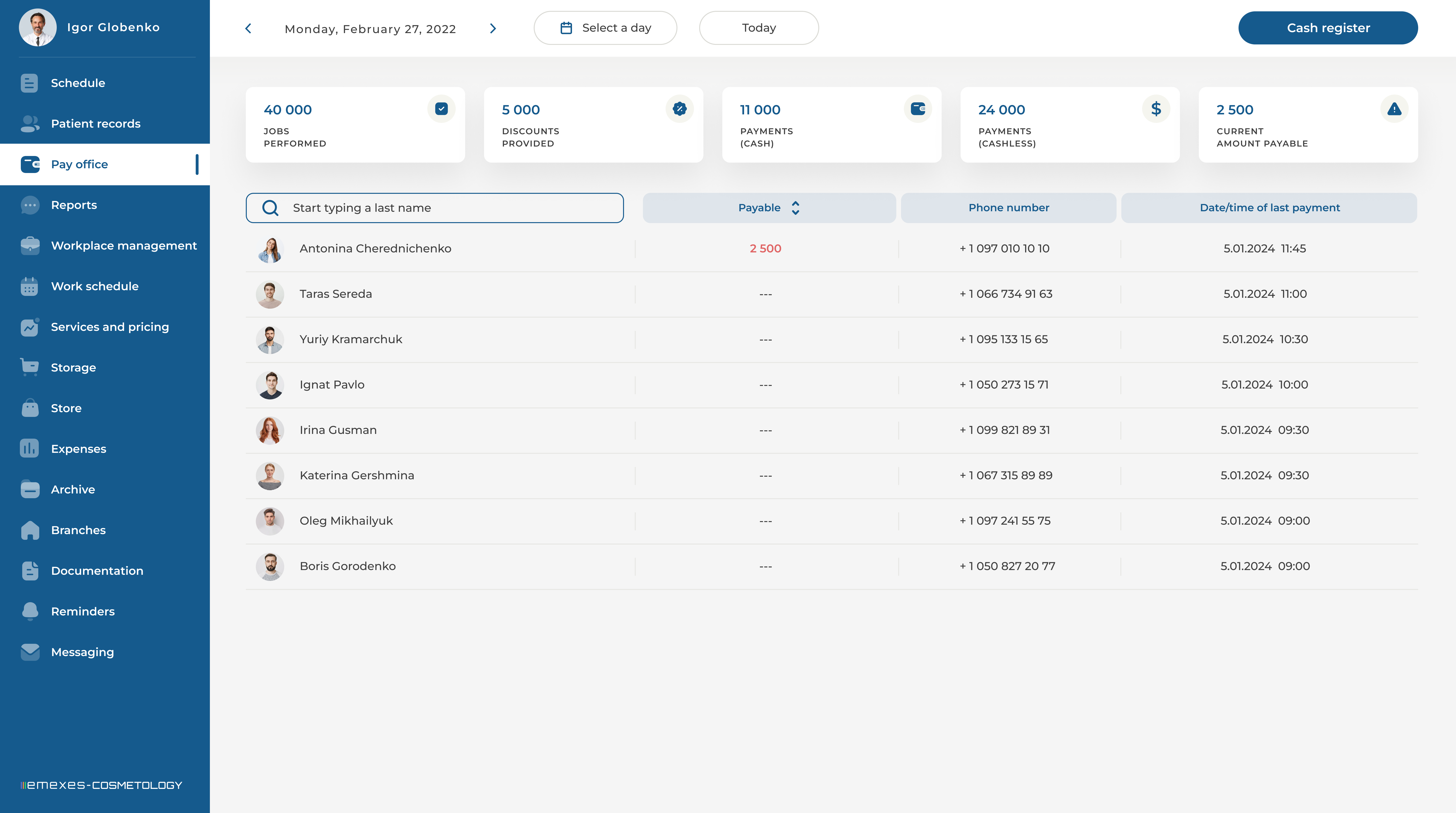This screenshot has width=1456, height=813.
Task: Click Antonina Cherednichenko's avatar thumbnail
Action: coord(270,249)
